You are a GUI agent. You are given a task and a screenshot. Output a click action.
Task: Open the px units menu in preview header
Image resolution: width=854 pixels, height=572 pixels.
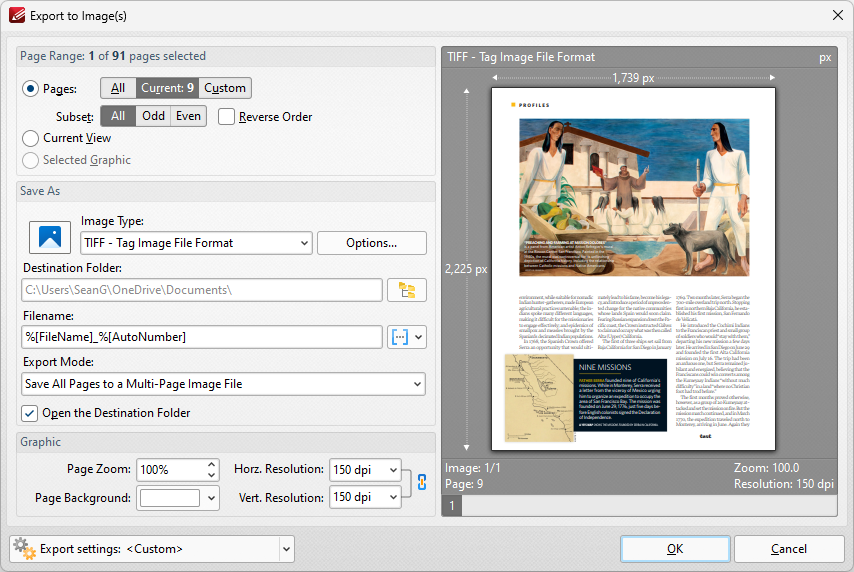(825, 57)
